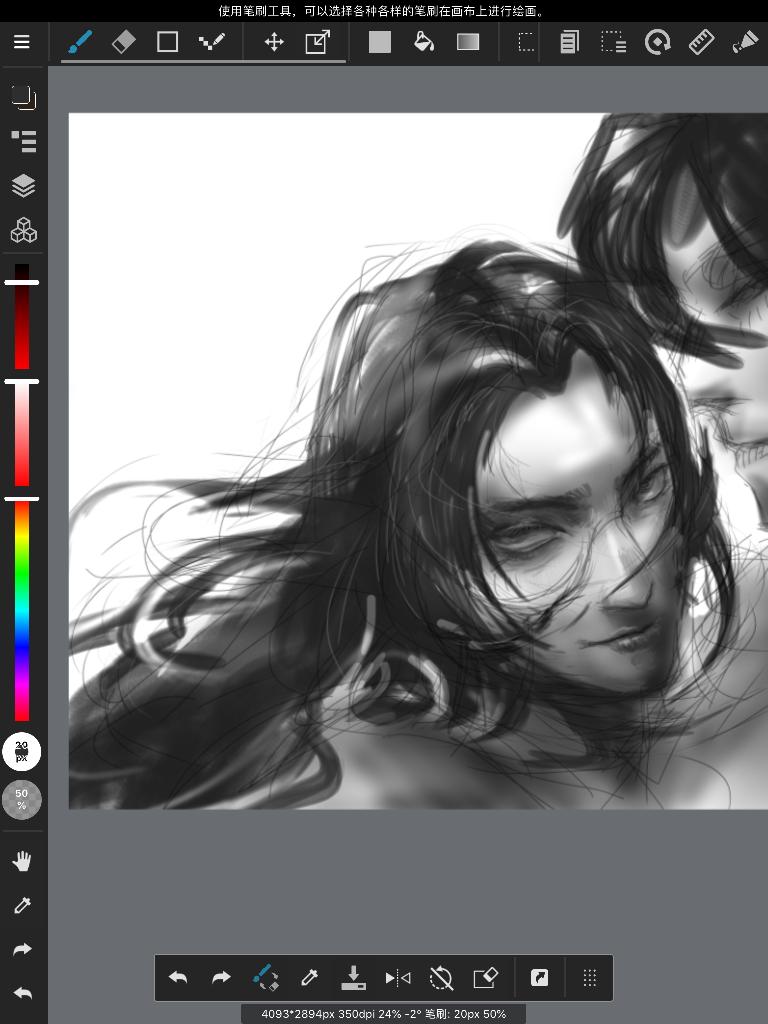The height and width of the screenshot is (1024, 768).
Task: Click the sidebar Undo arrow
Action: [x=22, y=993]
